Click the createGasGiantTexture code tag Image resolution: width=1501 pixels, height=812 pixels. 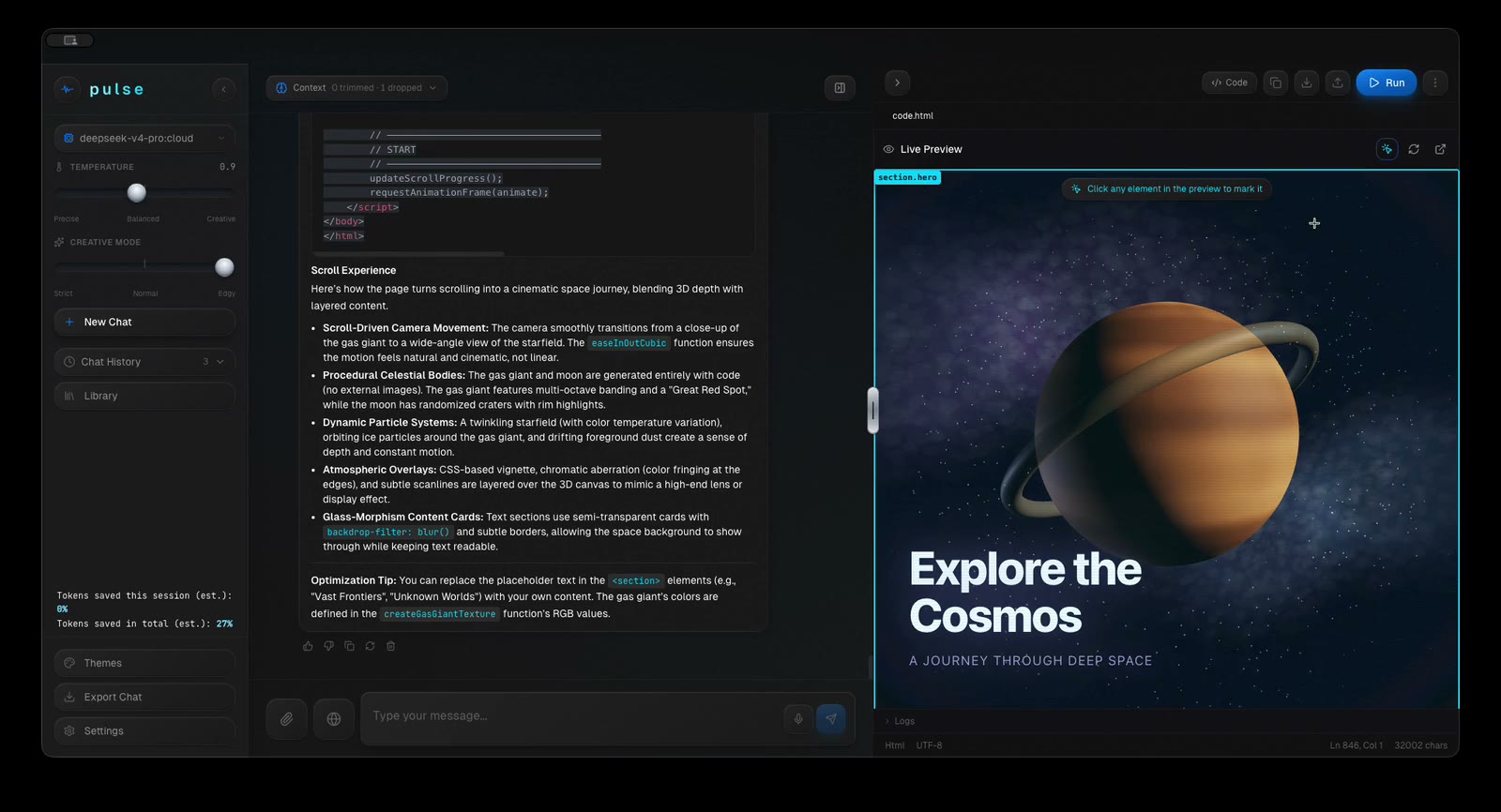pos(439,614)
